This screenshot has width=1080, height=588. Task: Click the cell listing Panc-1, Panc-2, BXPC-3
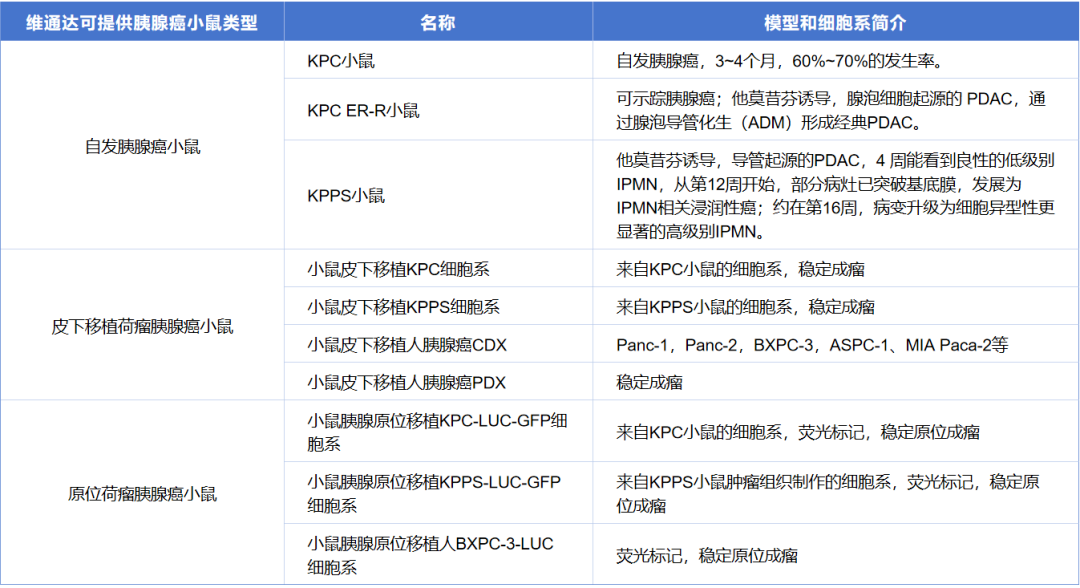[x=812, y=345]
